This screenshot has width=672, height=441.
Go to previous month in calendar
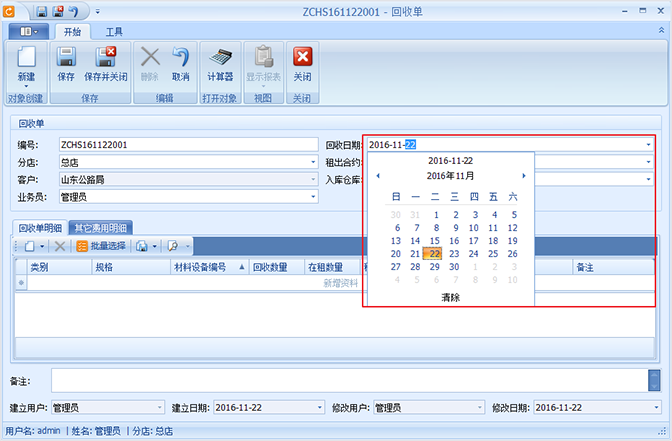click(378, 176)
